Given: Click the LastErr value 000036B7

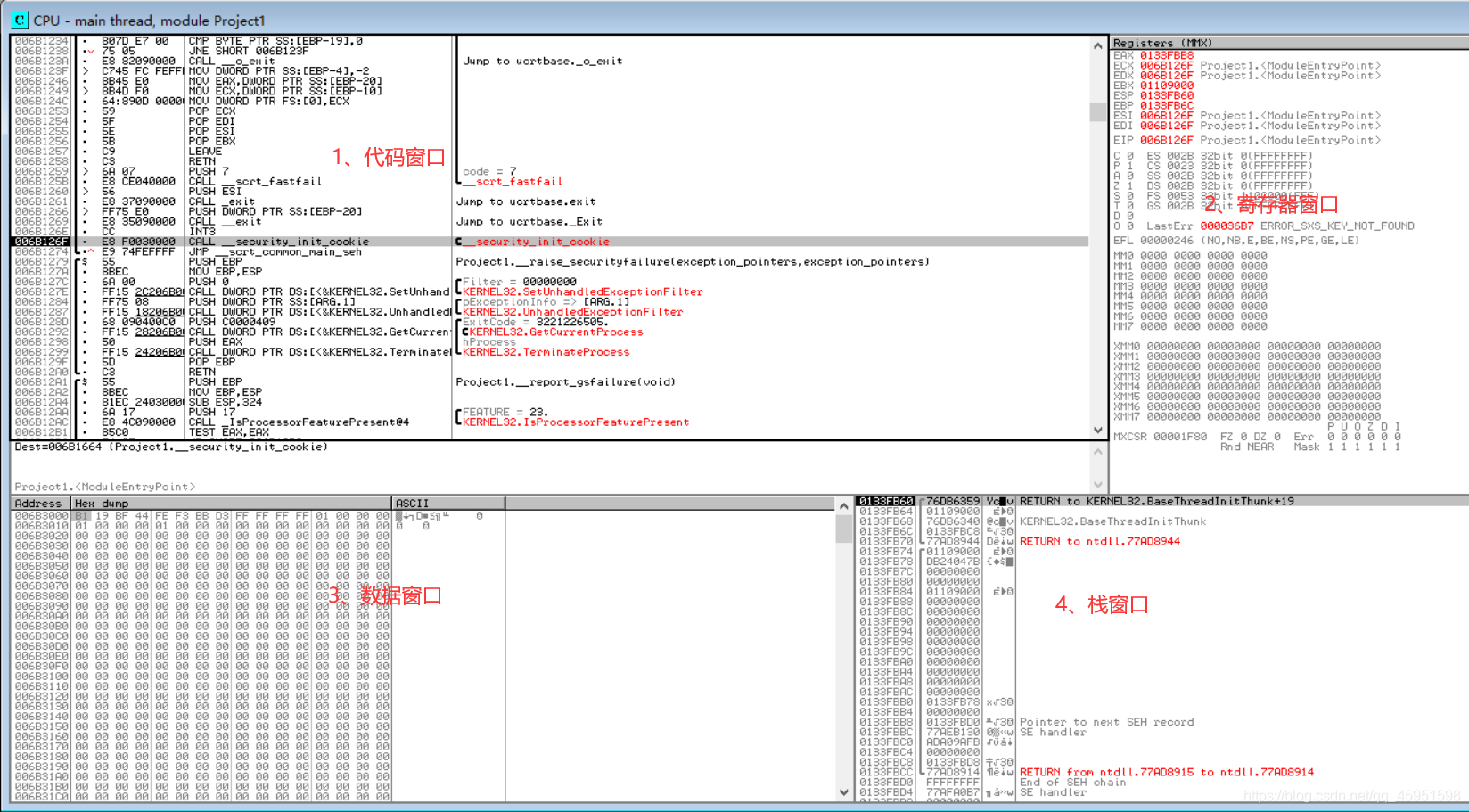Looking at the screenshot, I should pos(1227,226).
